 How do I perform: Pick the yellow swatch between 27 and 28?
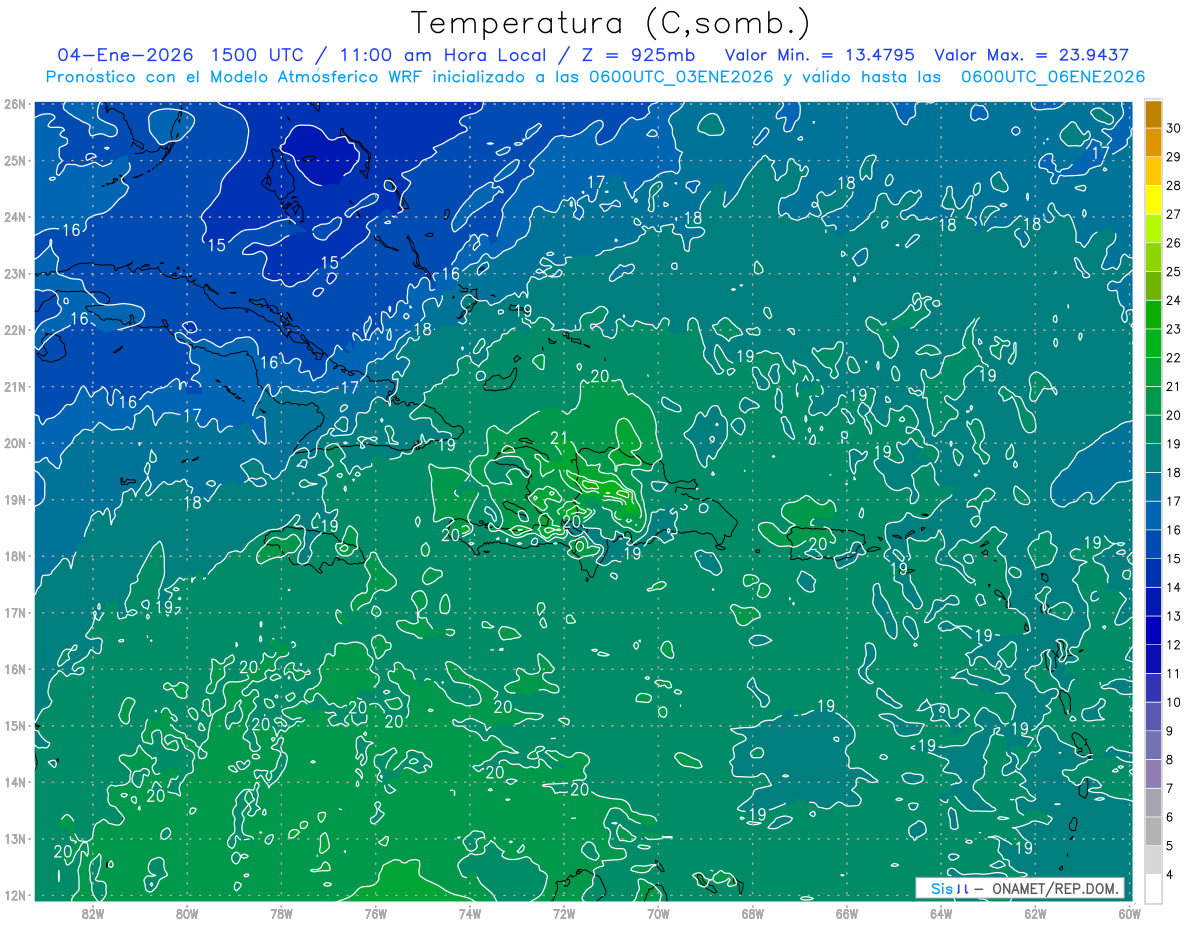pyautogui.click(x=1153, y=199)
